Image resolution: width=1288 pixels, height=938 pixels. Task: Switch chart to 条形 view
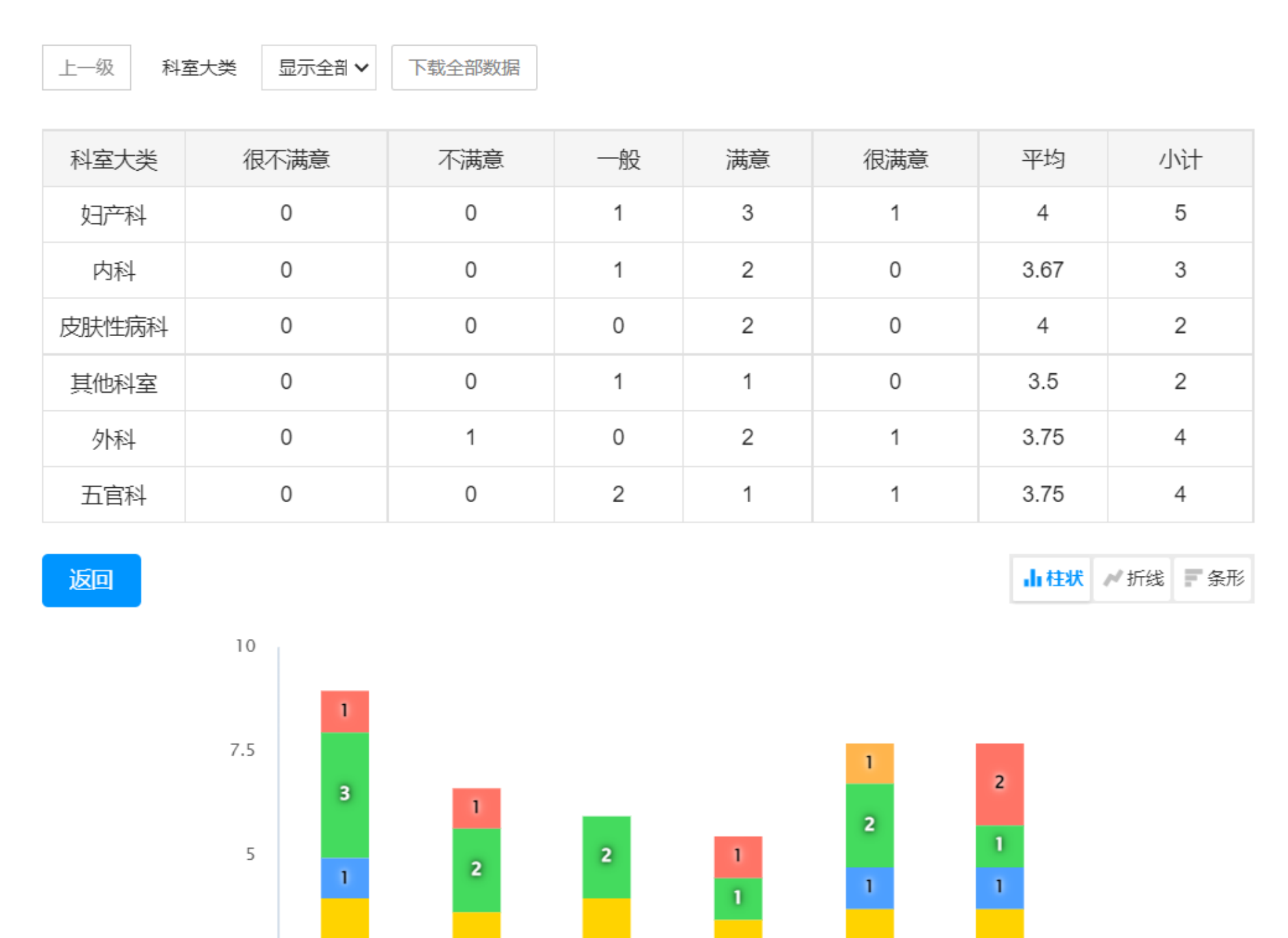pos(1213,578)
